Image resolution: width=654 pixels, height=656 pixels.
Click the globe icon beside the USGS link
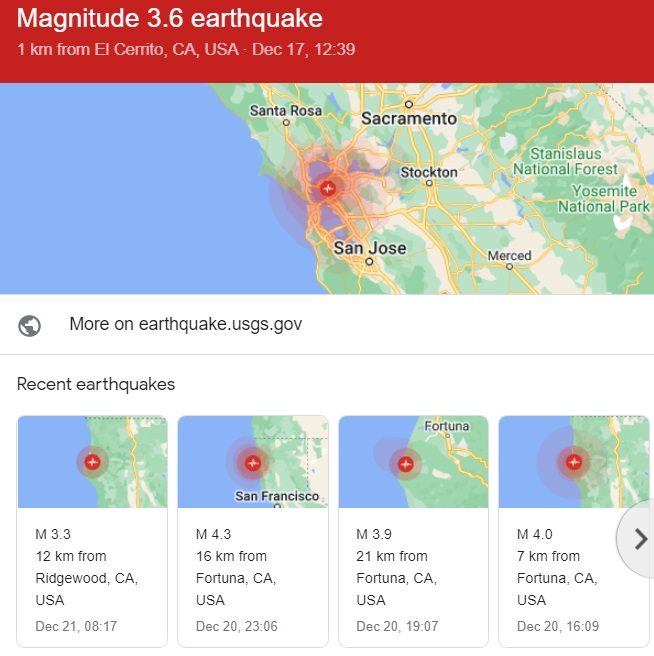click(x=30, y=325)
